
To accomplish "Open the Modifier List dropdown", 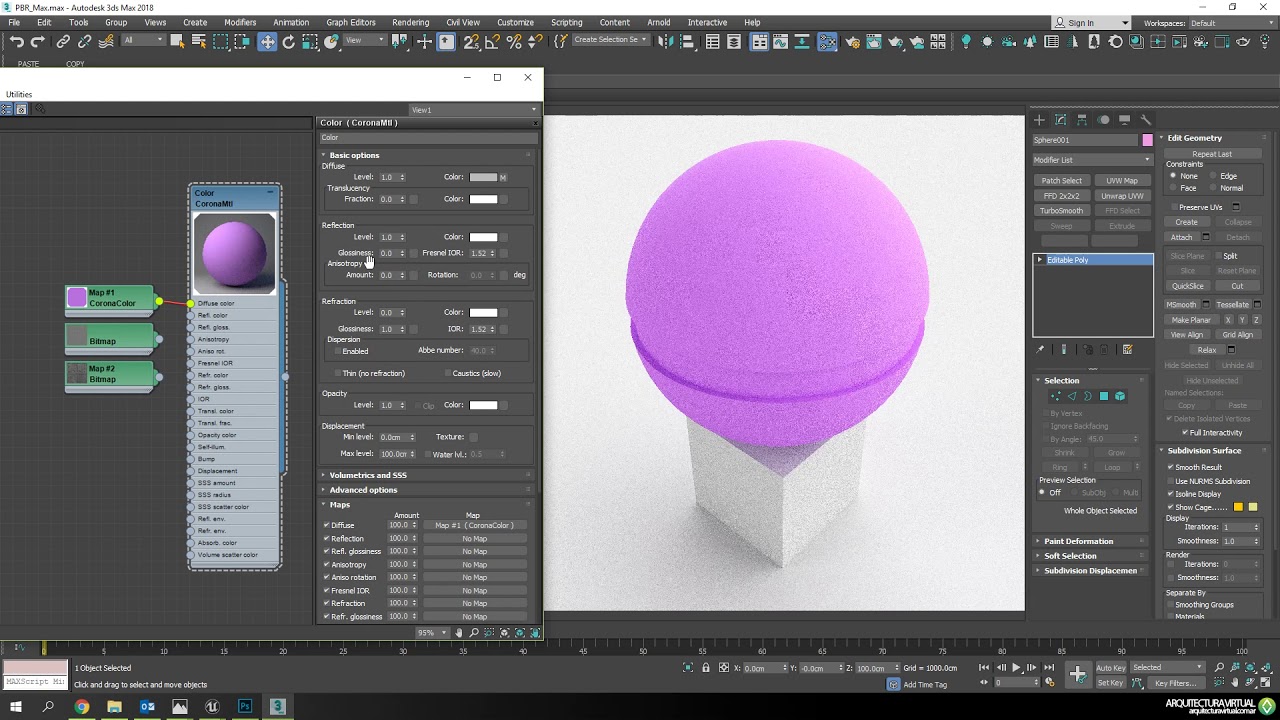I will click(1092, 160).
